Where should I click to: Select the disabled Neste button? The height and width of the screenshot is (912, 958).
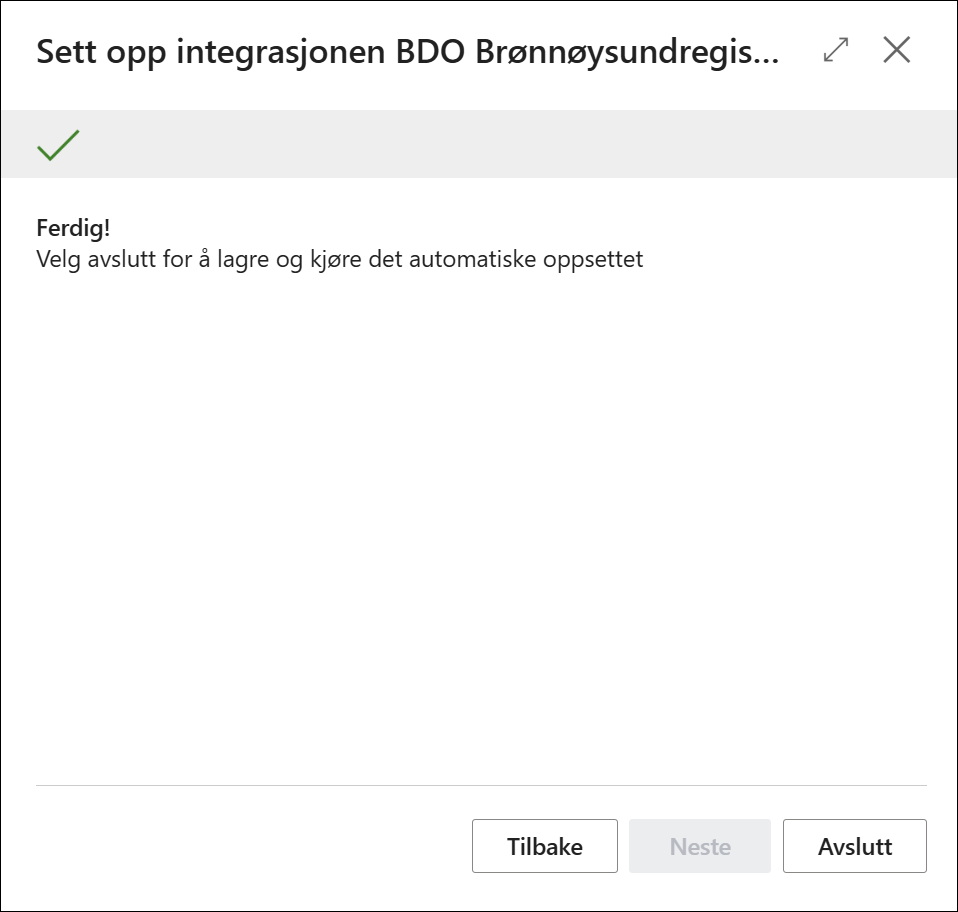tap(700, 846)
